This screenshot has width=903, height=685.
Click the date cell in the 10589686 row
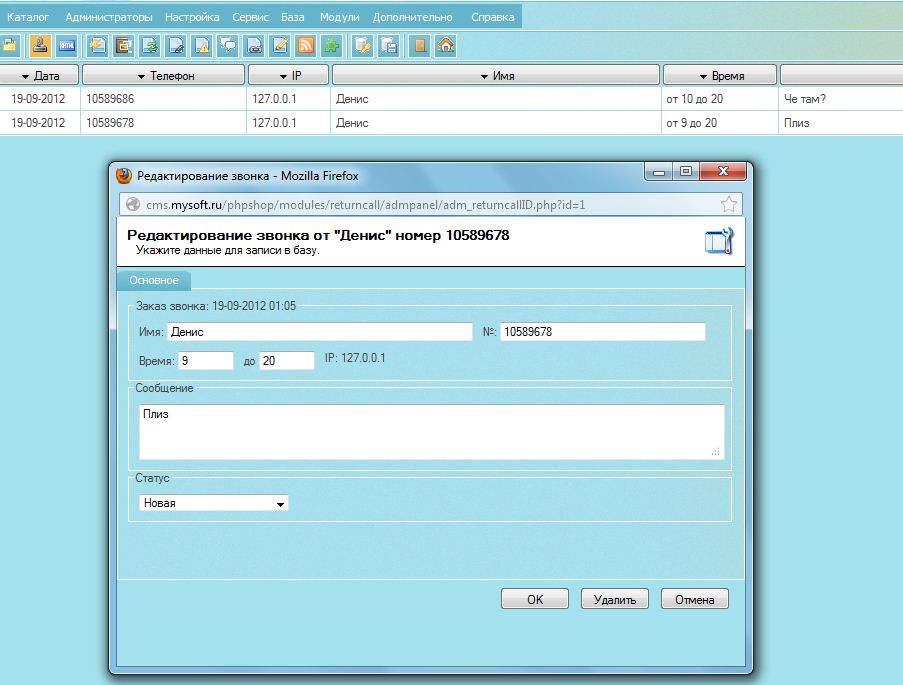pos(38,99)
